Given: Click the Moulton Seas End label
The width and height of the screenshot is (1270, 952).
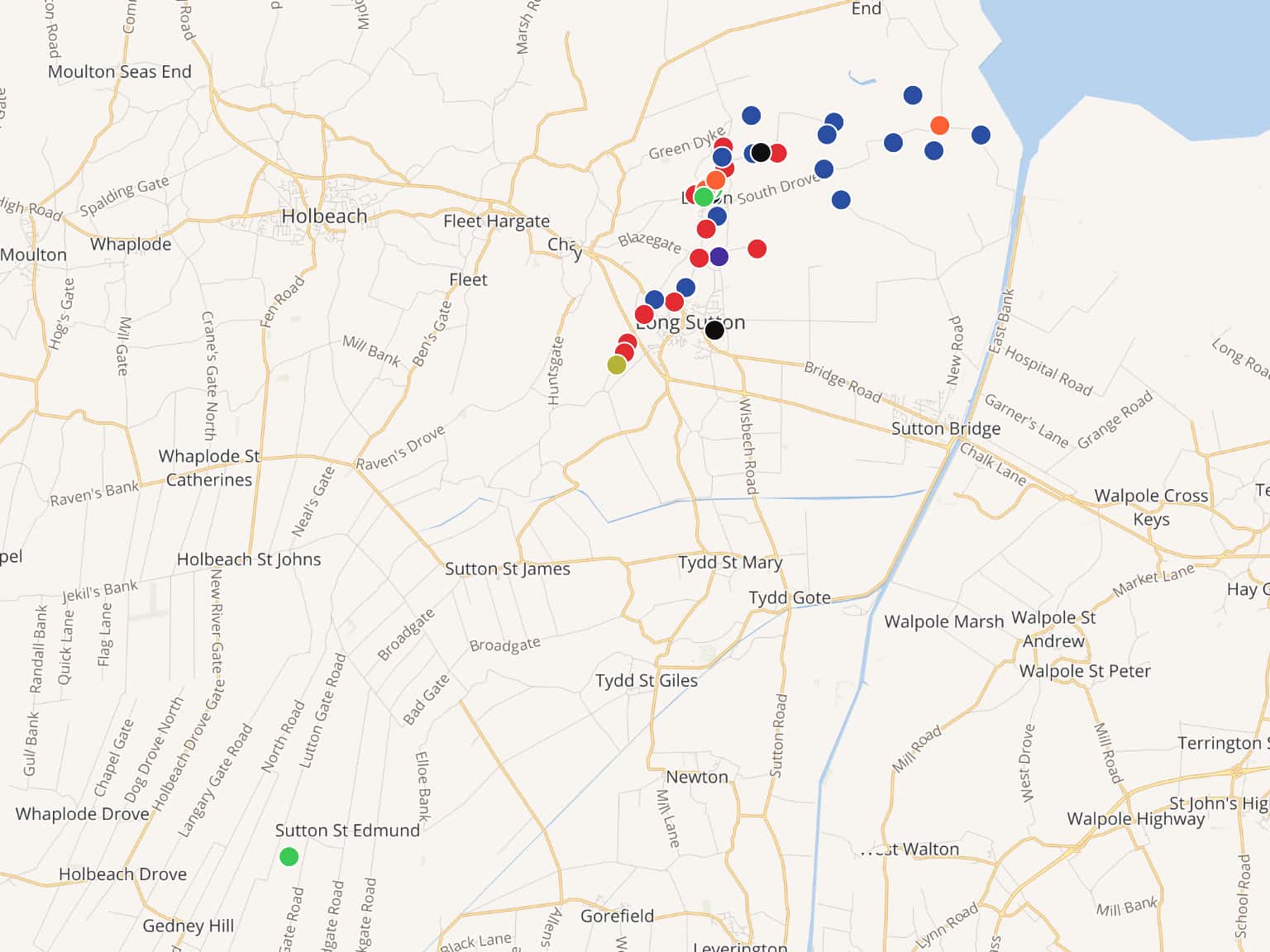Looking at the screenshot, I should [120, 72].
